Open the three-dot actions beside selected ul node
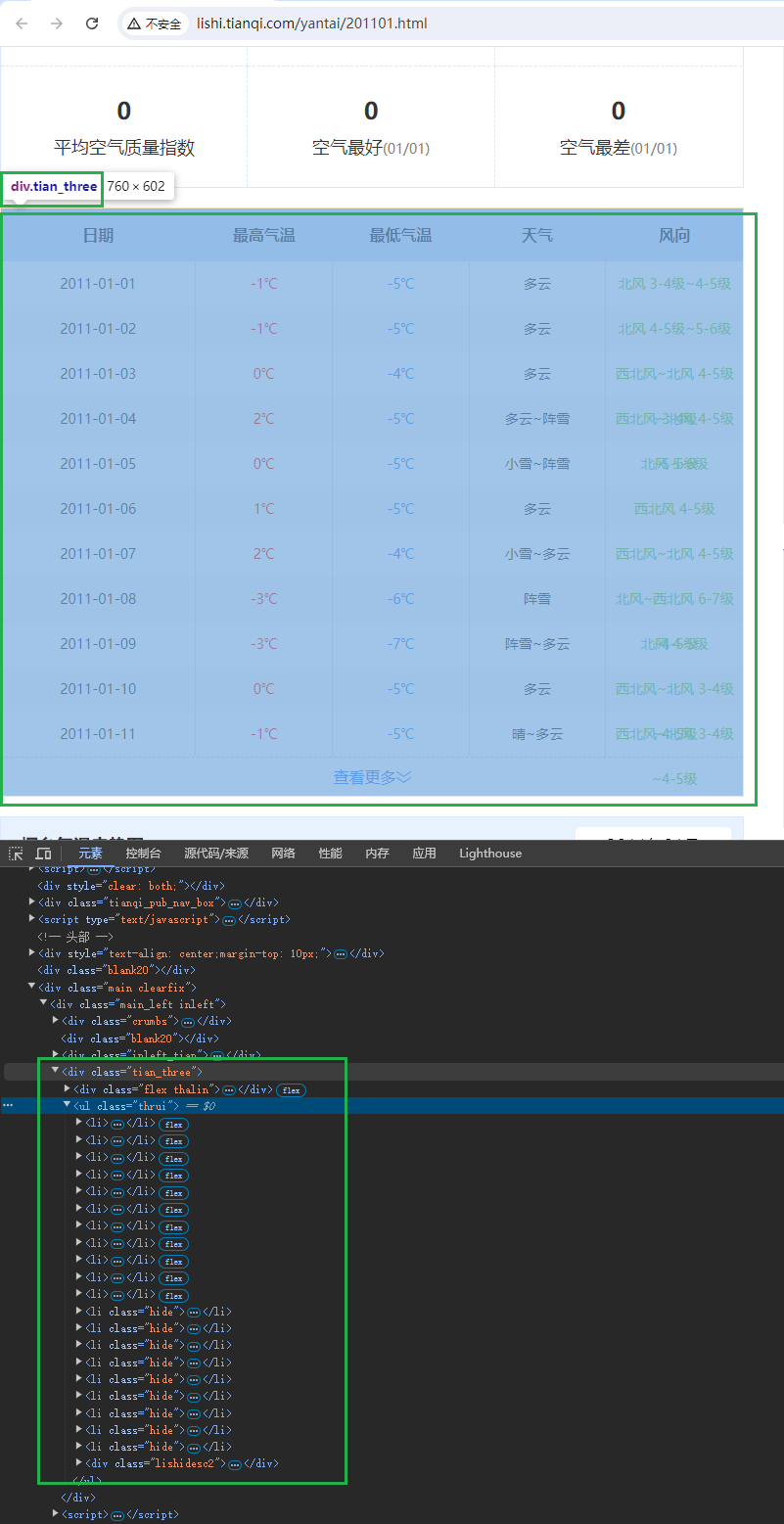 [8, 1105]
